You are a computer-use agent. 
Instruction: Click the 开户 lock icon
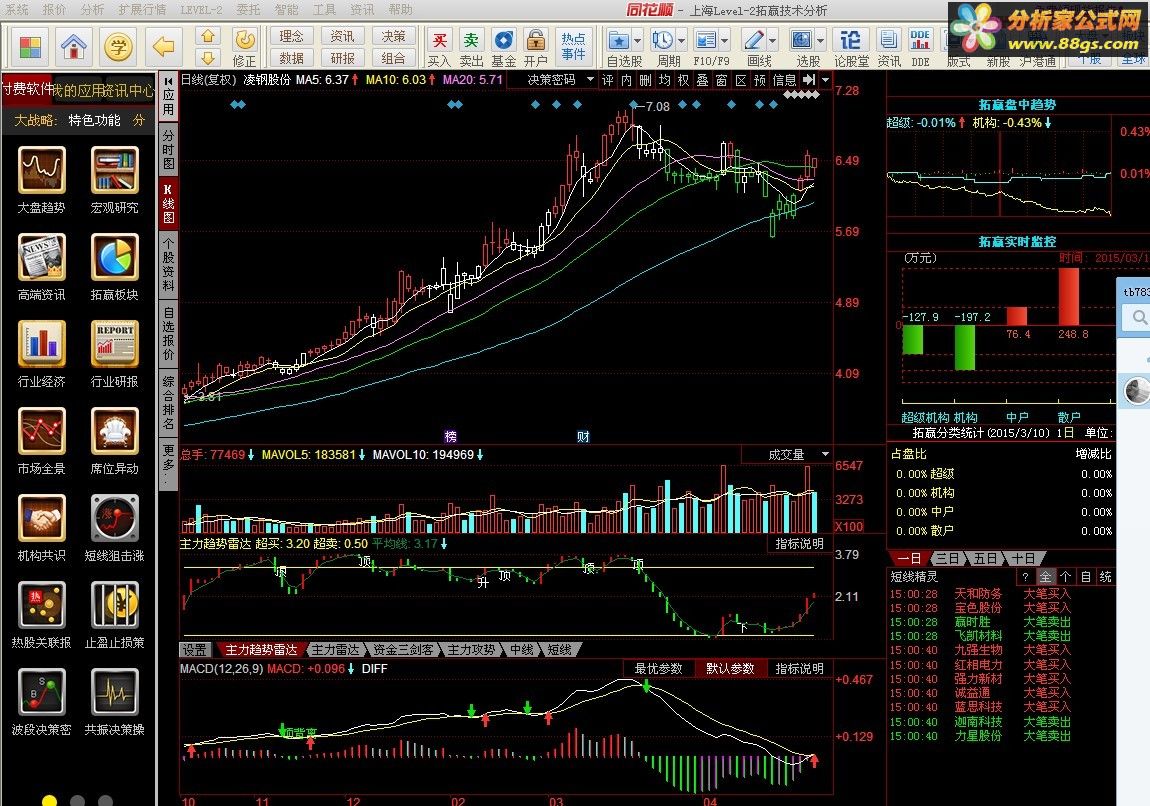tap(536, 48)
